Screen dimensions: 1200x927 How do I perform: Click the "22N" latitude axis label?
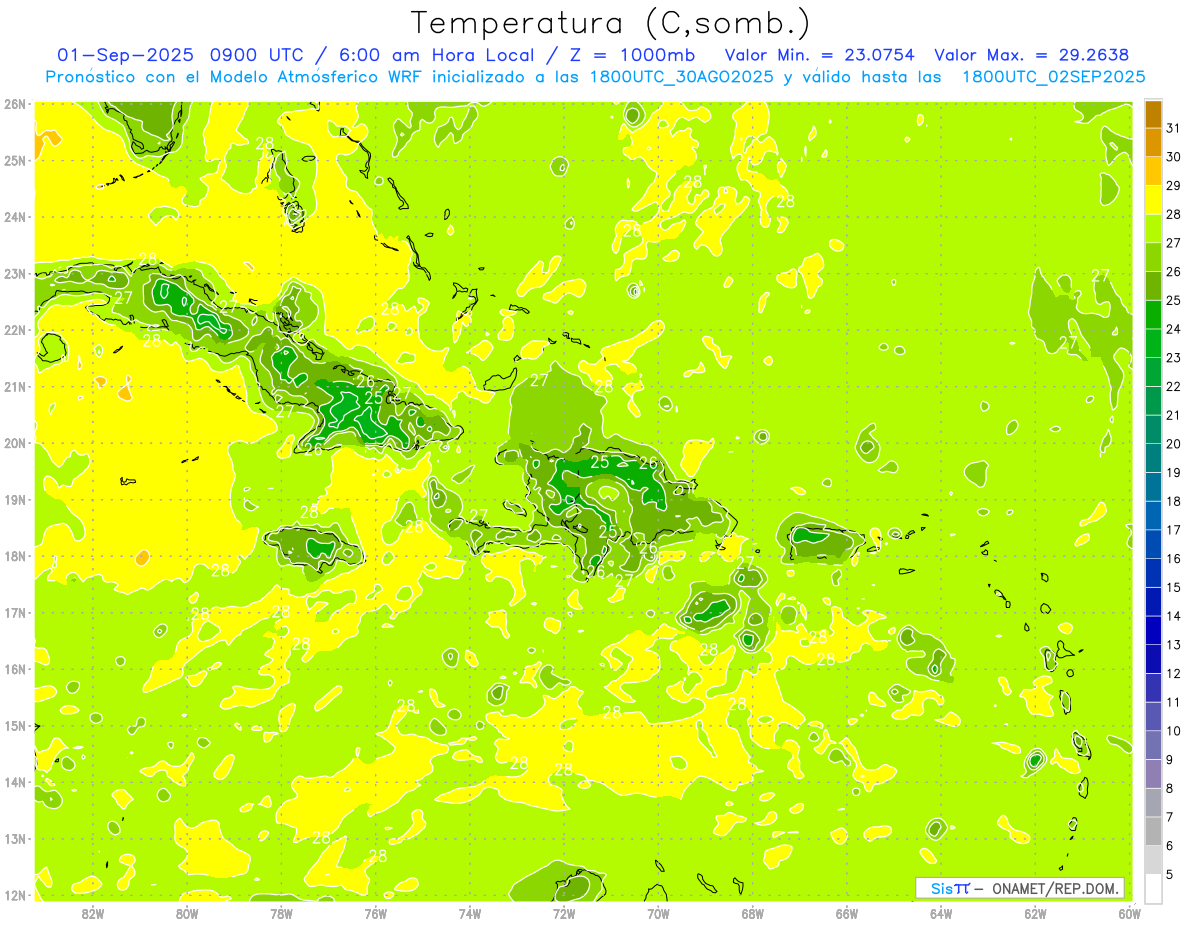tap(15, 330)
